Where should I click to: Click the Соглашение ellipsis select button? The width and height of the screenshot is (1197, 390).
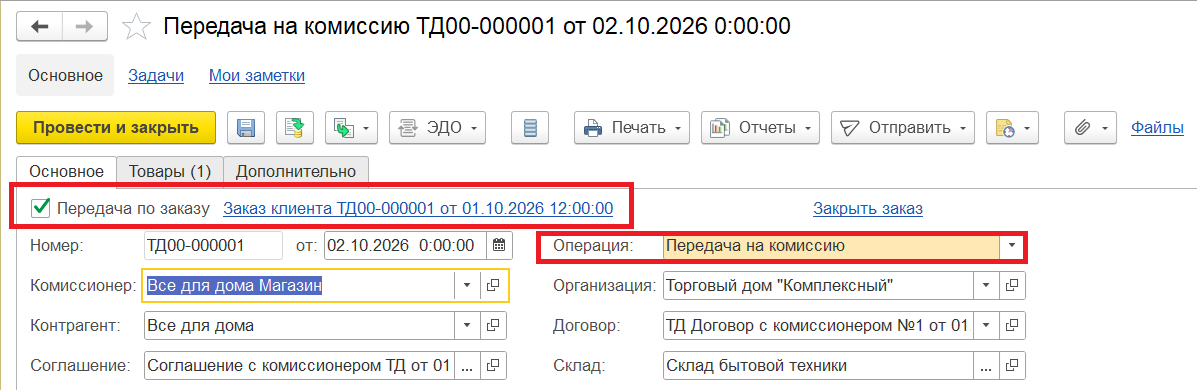tap(466, 366)
